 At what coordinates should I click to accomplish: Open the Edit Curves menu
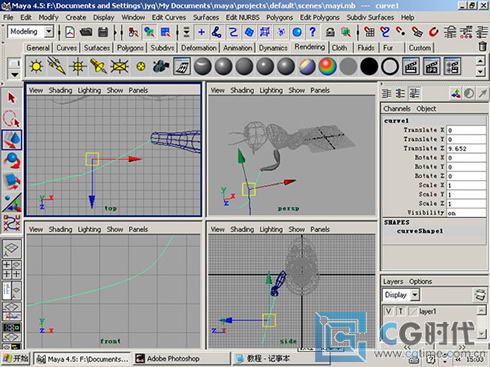coord(169,17)
